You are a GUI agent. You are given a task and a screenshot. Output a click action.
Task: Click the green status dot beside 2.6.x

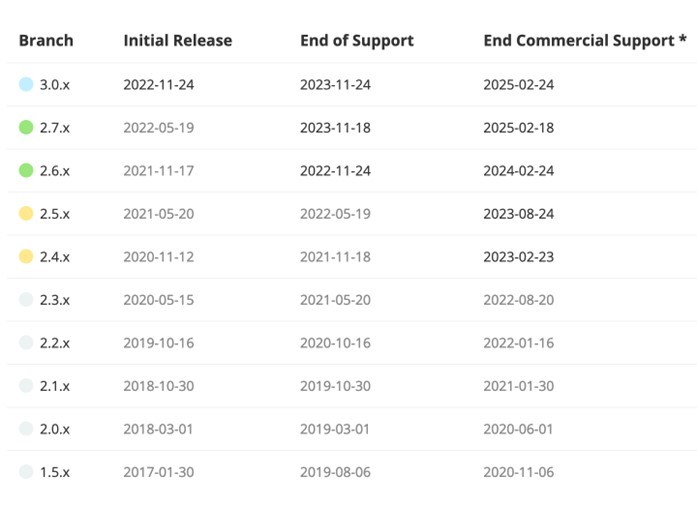point(26,170)
